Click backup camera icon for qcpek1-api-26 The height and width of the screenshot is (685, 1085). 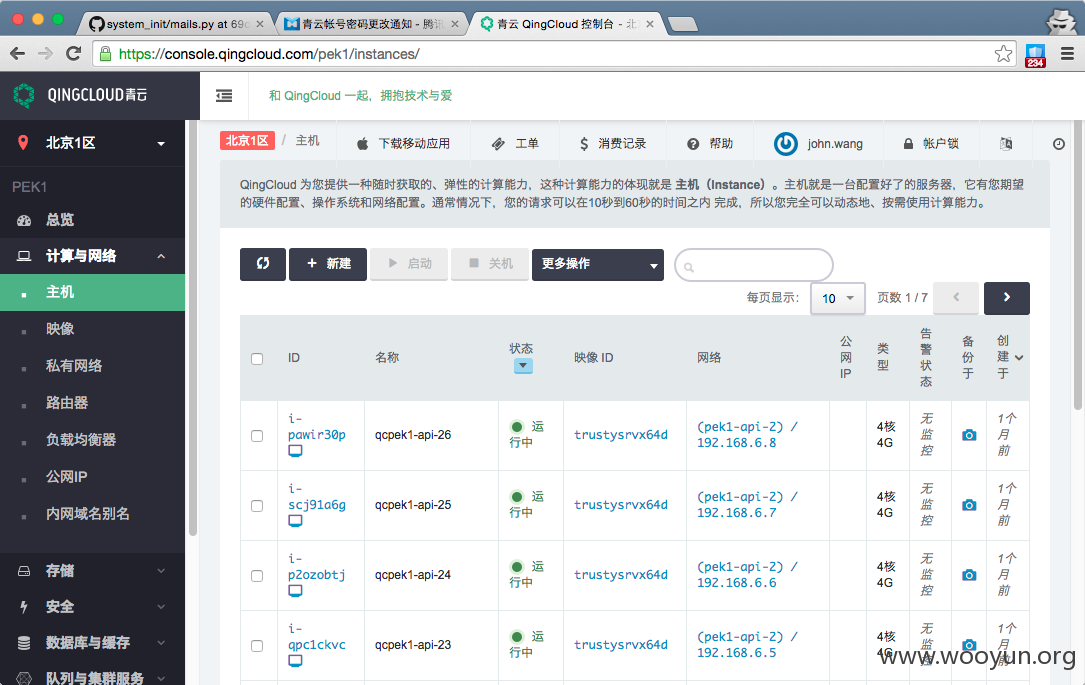coord(969,435)
